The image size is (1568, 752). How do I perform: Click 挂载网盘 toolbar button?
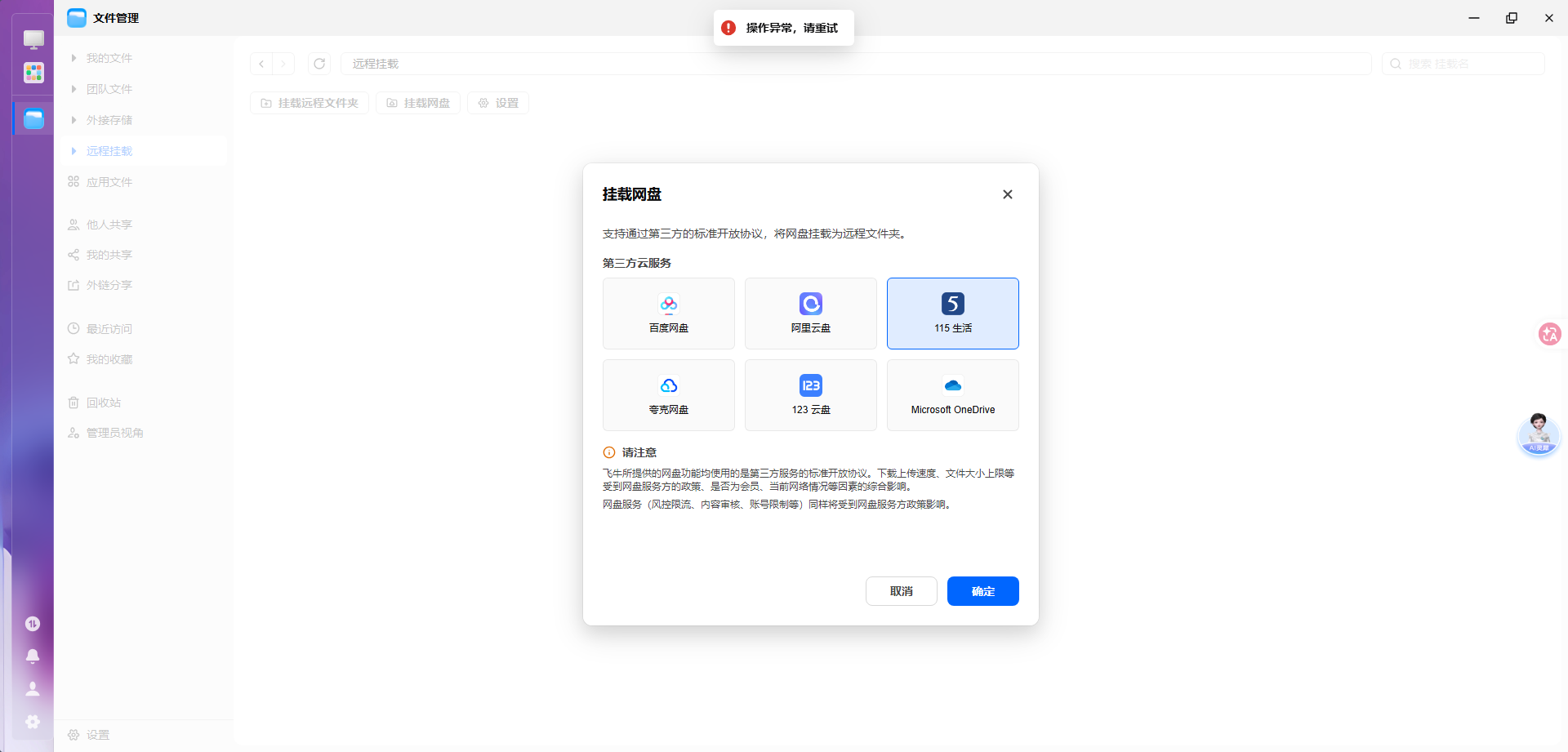[418, 103]
